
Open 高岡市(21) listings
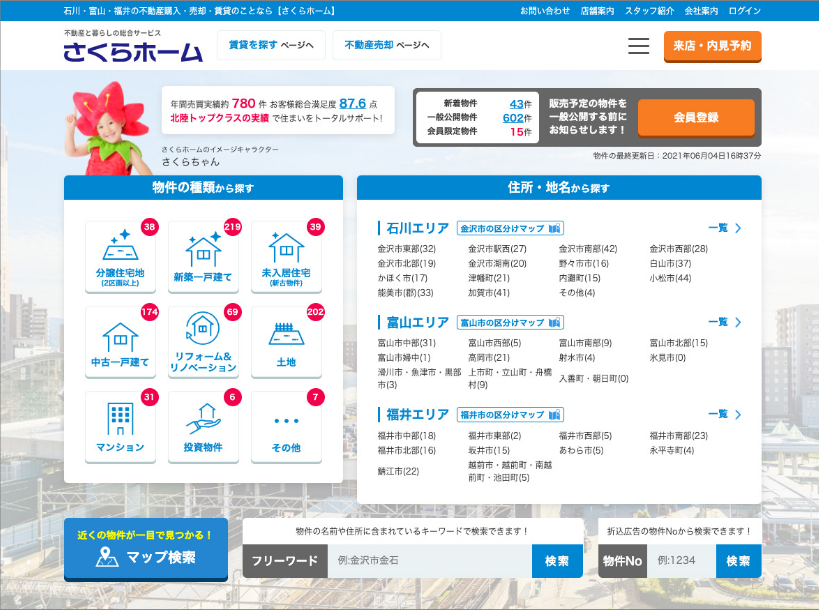(x=489, y=358)
